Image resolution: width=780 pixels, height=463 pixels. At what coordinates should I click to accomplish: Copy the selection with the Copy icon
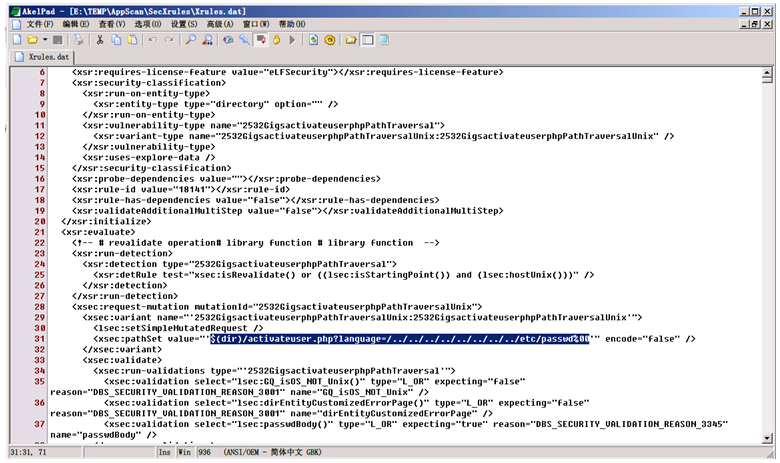116,40
